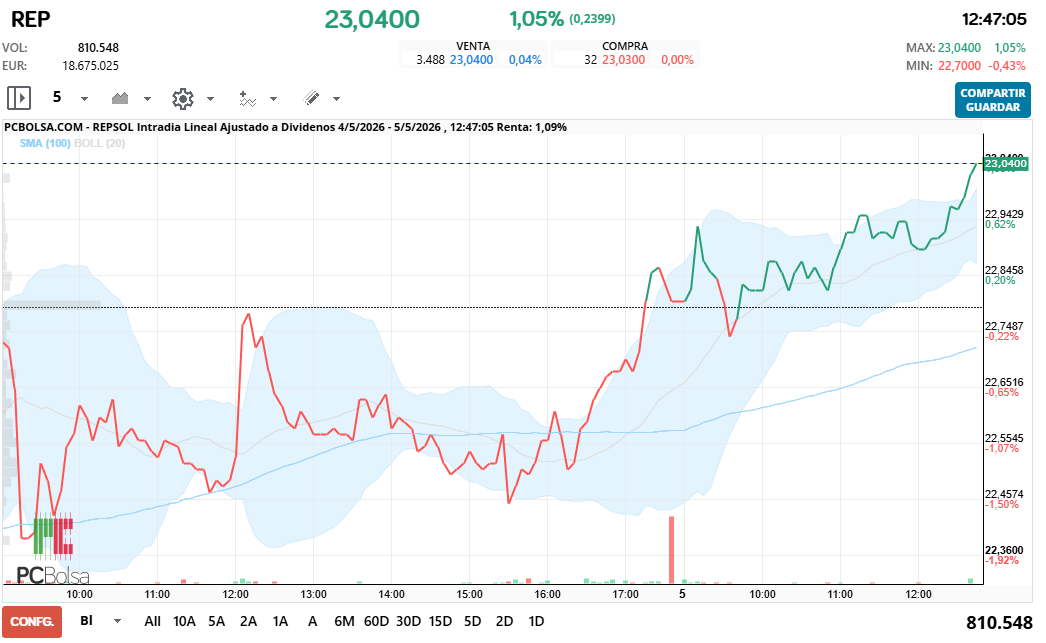This screenshot has width=1046, height=643.
Task: Click the SMA (100) indicator label
Action: [x=45, y=143]
